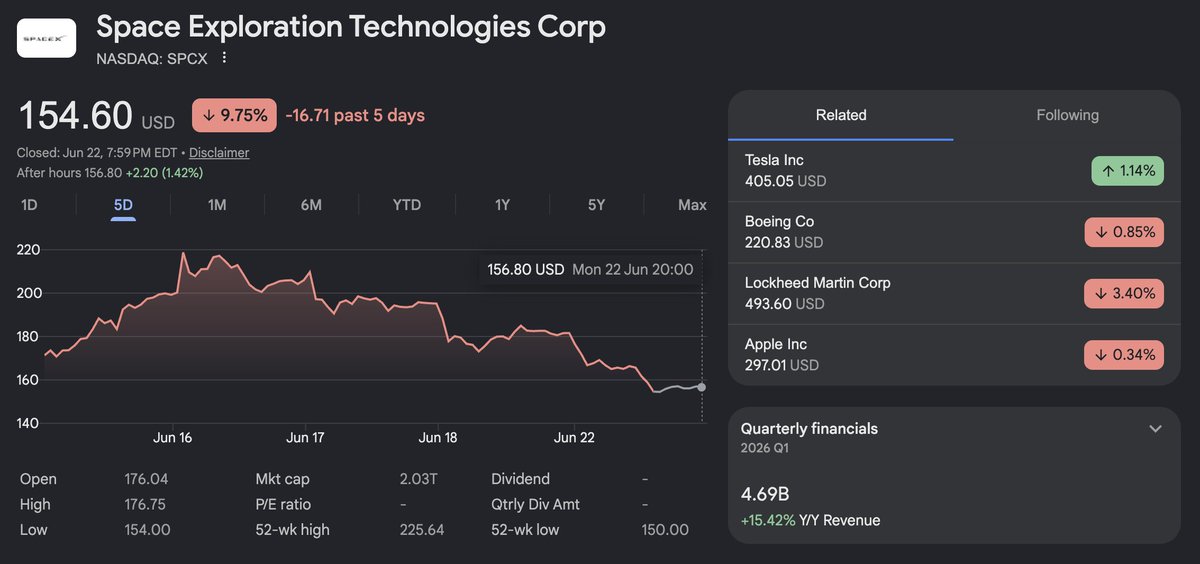Click the 9.75% down change badge
The width and height of the screenshot is (1200, 564).
point(234,115)
